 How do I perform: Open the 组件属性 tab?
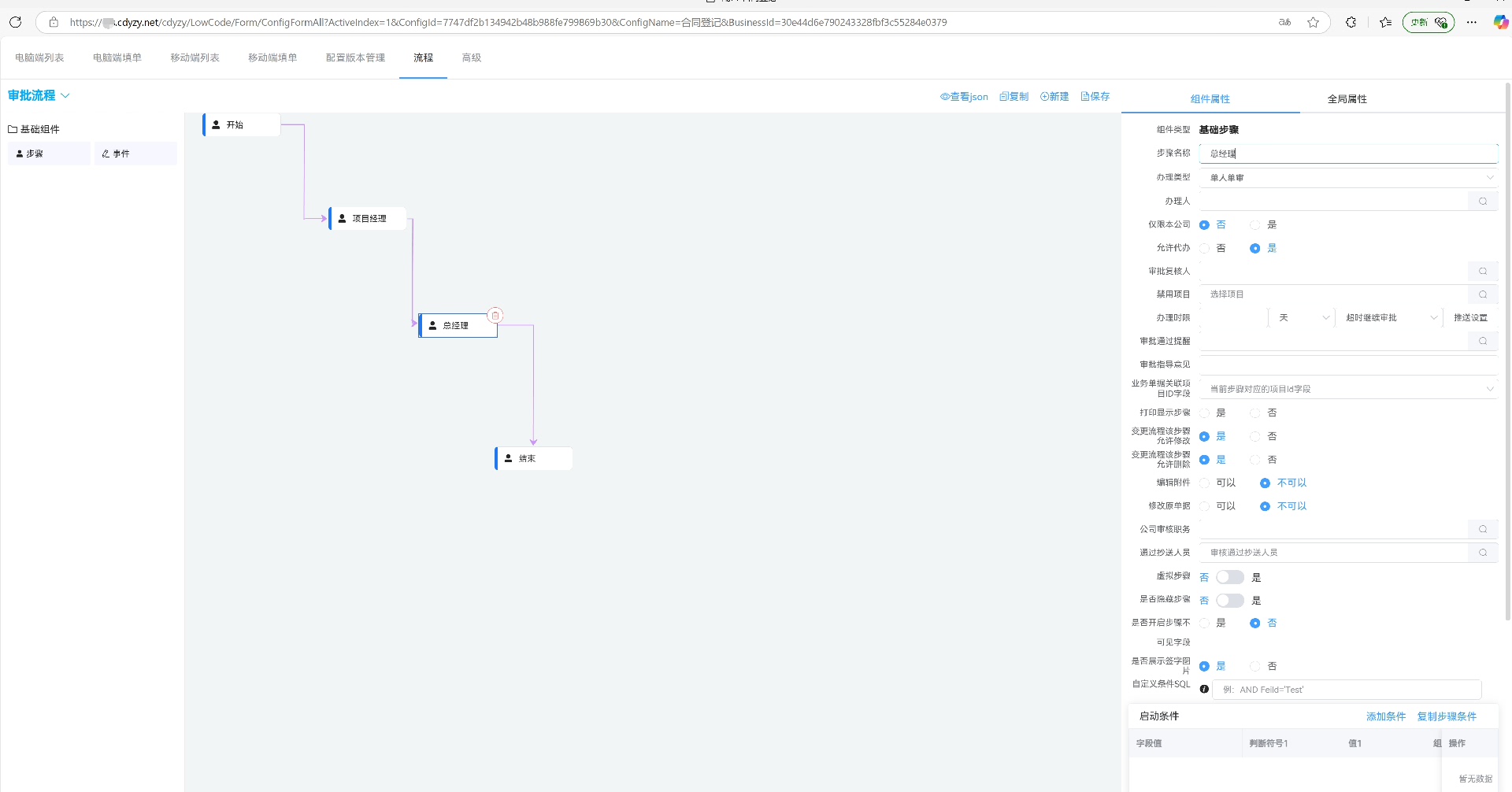tap(1210, 99)
